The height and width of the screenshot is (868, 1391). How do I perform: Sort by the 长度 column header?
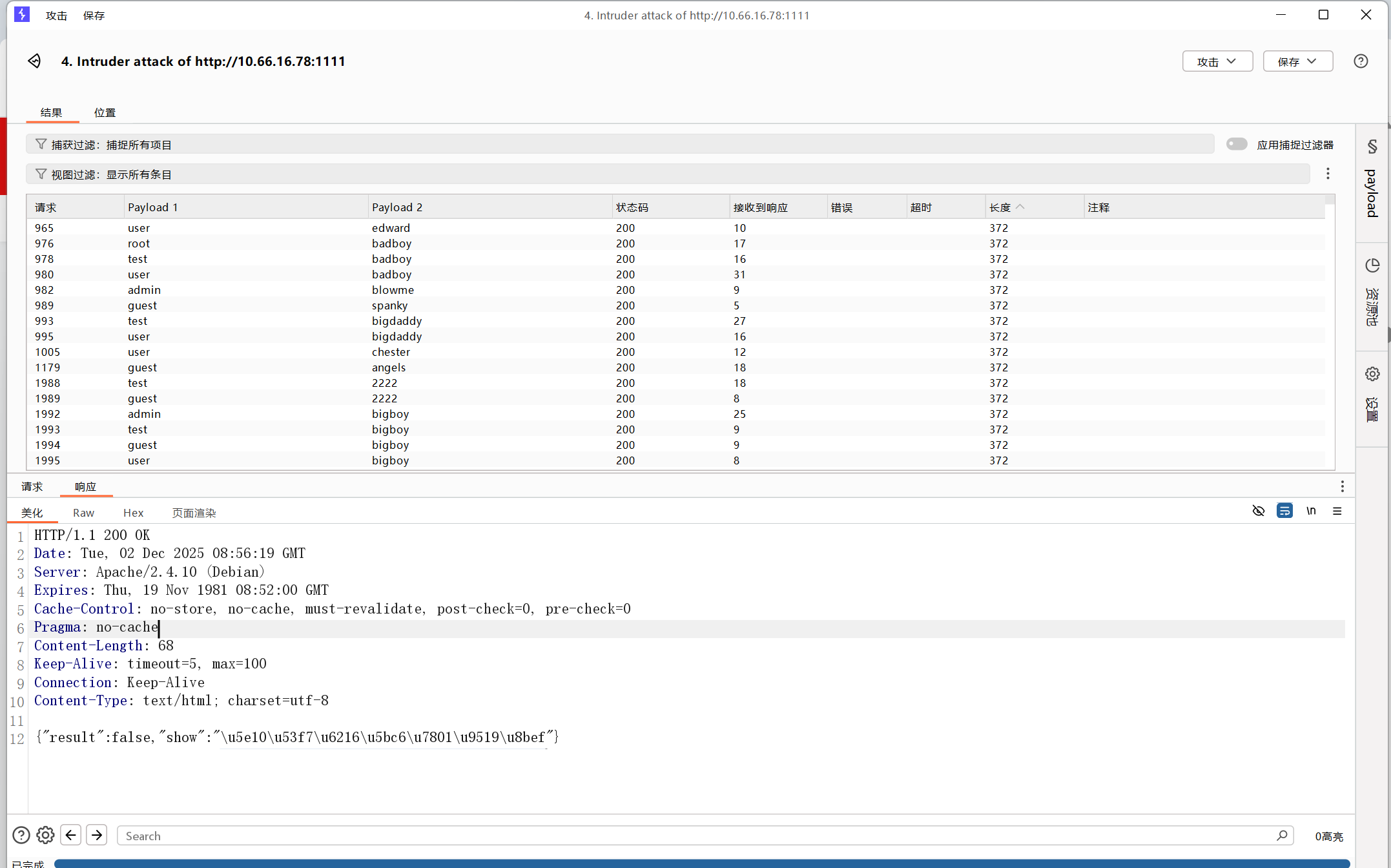point(1001,207)
